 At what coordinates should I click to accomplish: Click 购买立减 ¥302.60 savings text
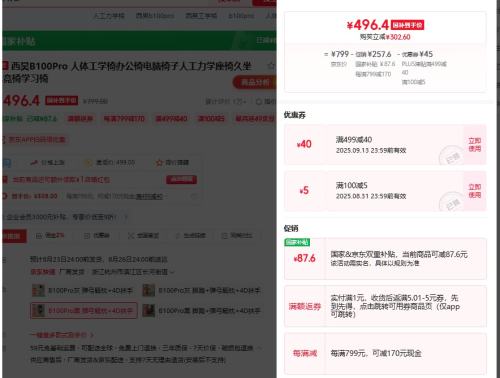[385, 37]
